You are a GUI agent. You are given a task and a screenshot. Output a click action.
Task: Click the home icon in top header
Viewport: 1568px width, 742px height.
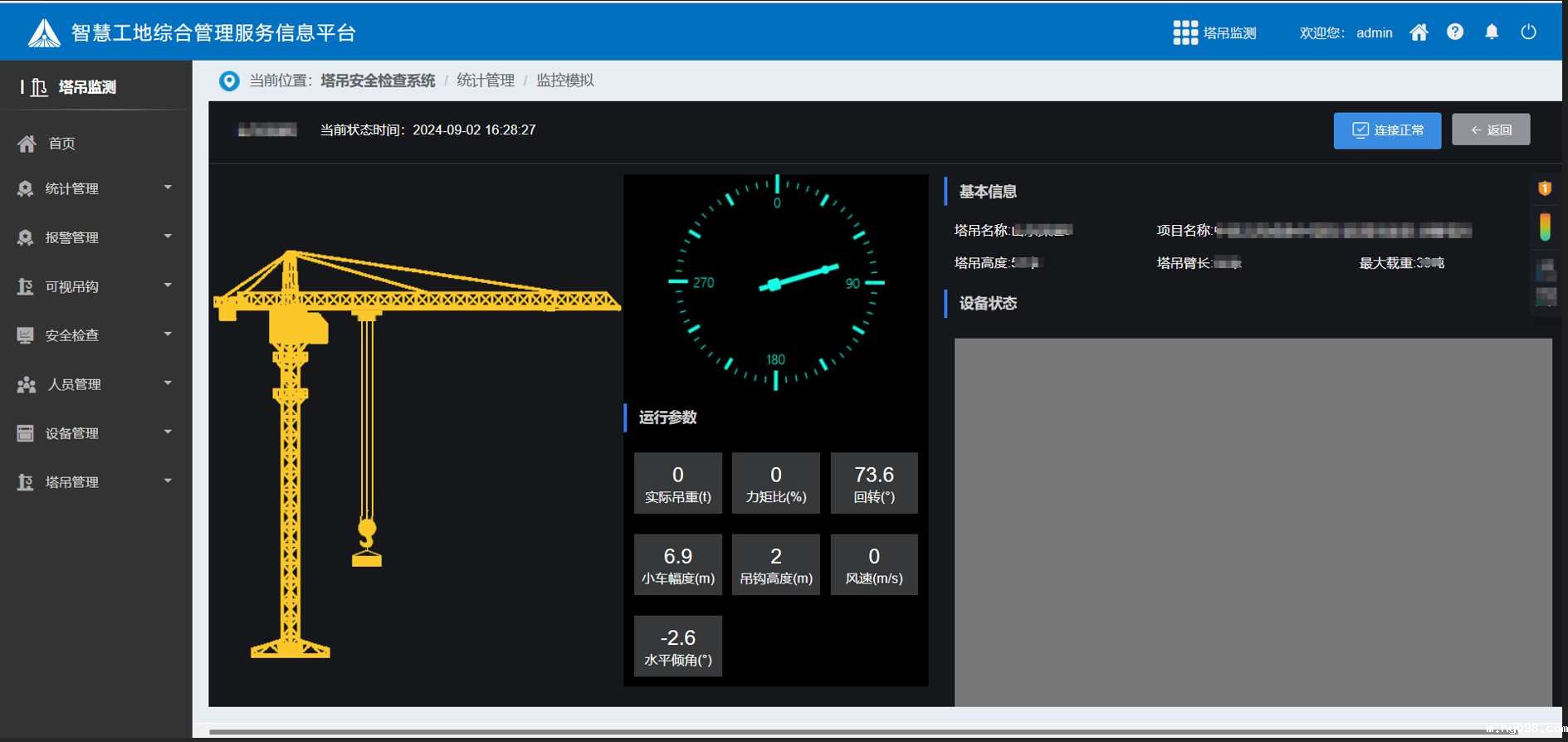tap(1419, 32)
